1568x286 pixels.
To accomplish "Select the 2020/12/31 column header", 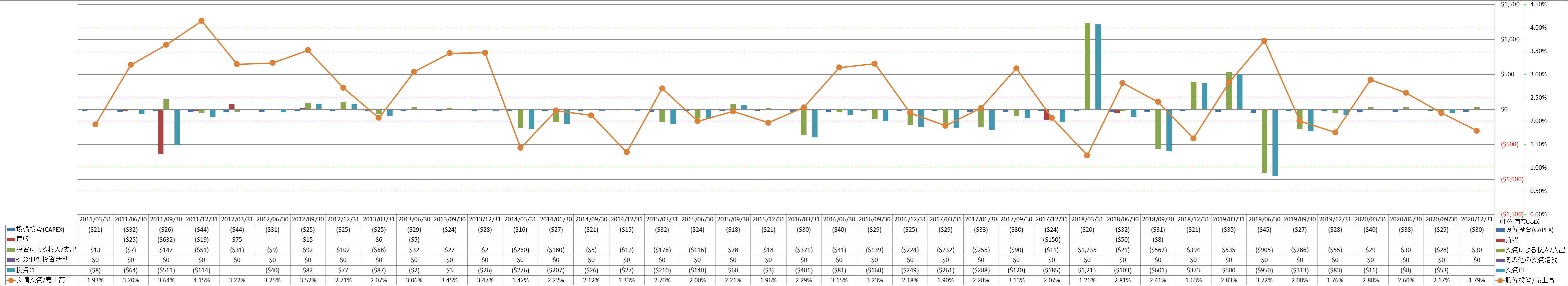I will (1477, 220).
